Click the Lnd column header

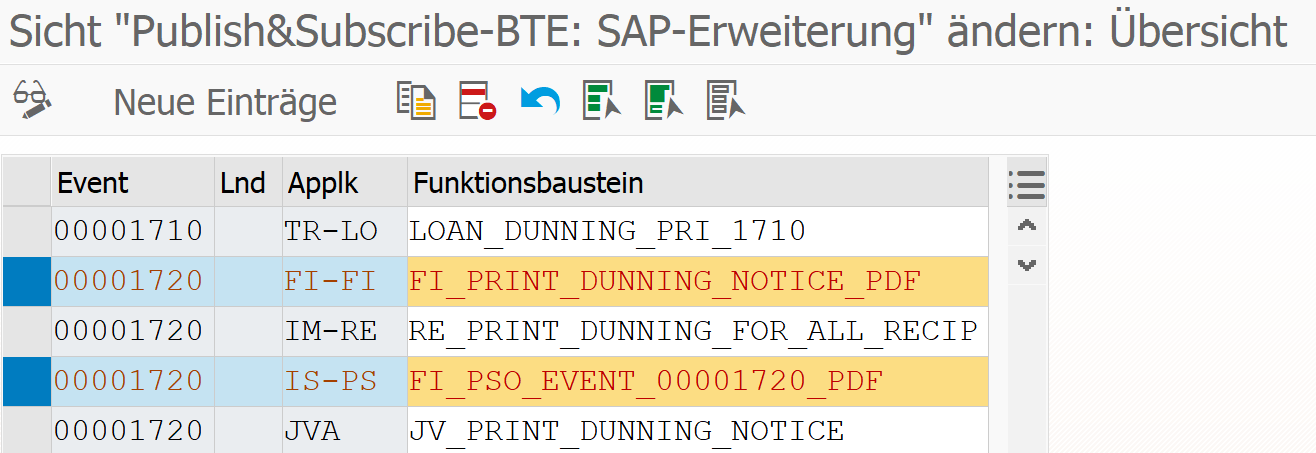[x=250, y=183]
